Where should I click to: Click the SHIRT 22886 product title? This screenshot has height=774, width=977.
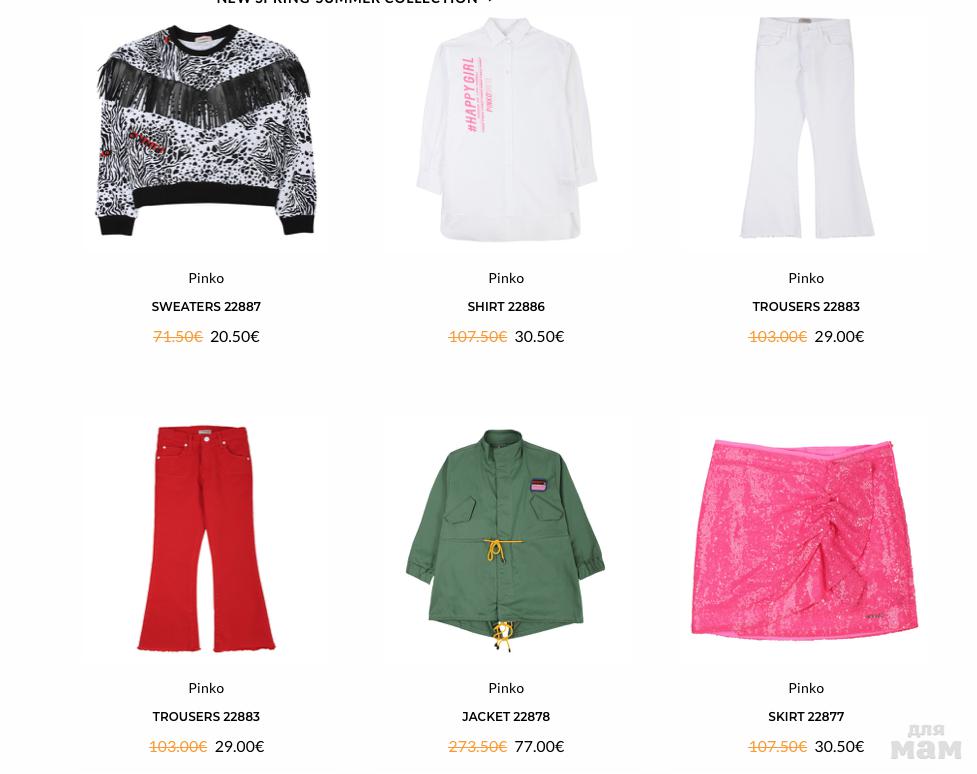point(506,307)
